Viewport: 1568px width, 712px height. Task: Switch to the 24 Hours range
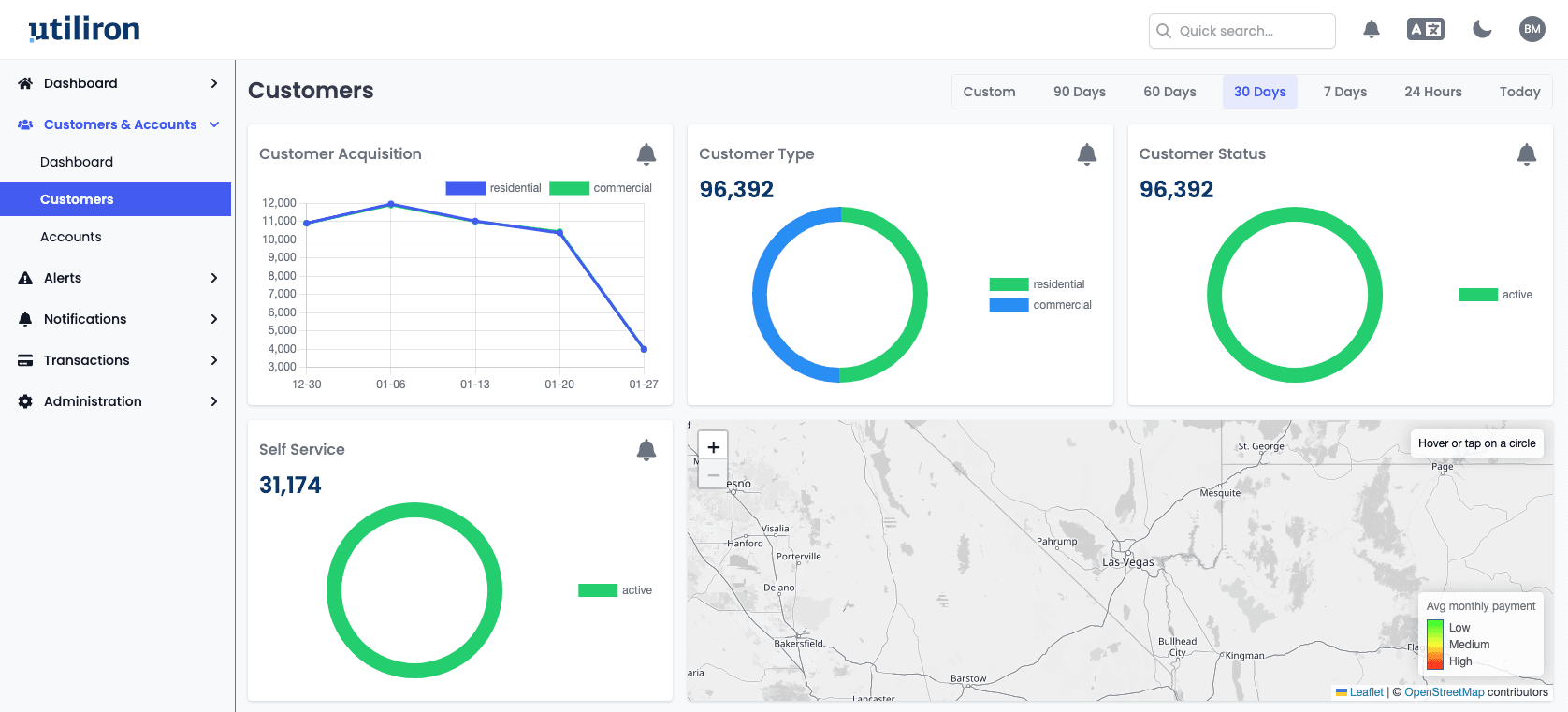[x=1433, y=92]
